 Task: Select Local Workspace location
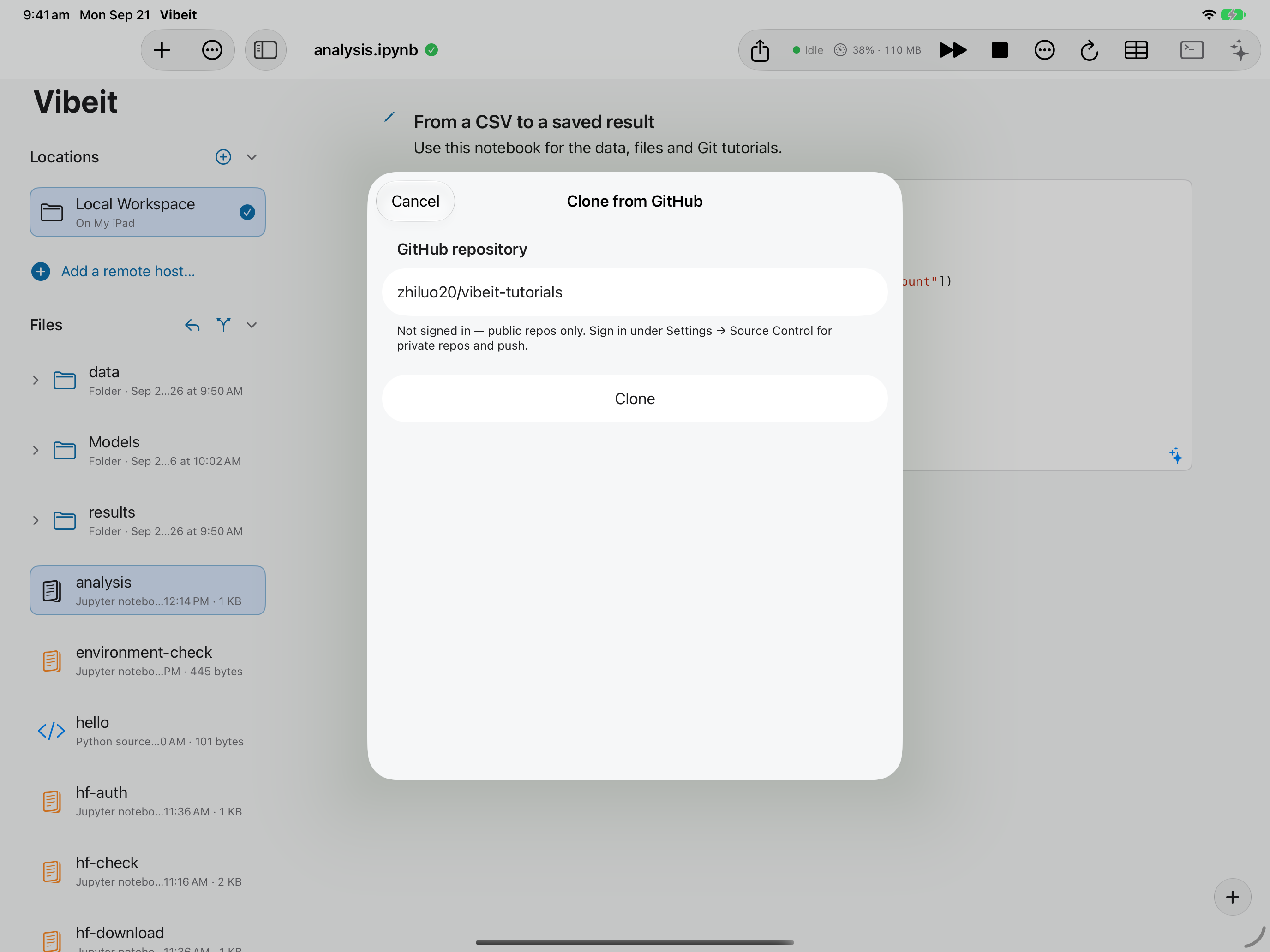[x=148, y=212]
